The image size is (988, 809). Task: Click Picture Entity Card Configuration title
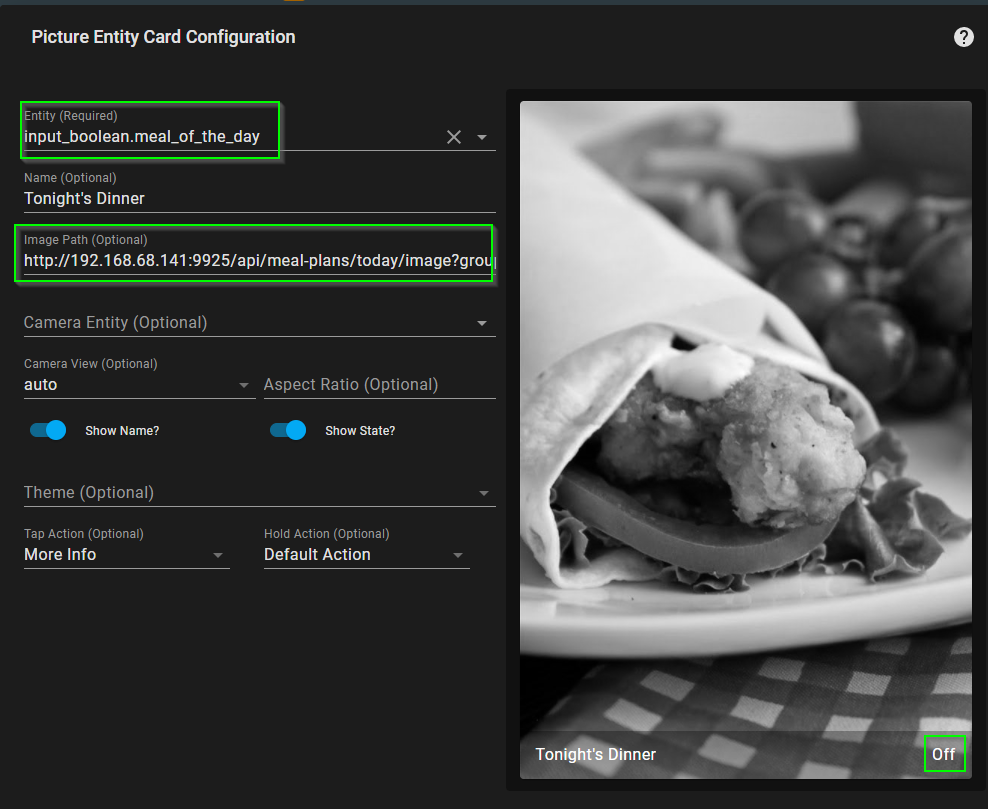[x=163, y=37]
